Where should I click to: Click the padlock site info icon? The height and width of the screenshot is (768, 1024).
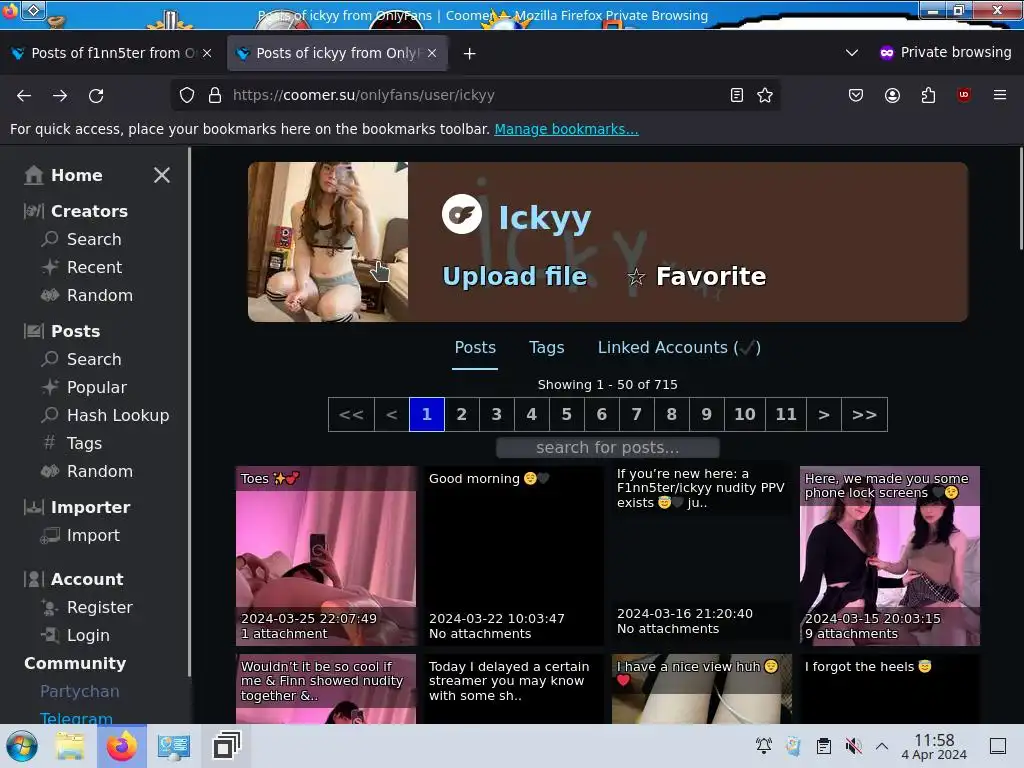215,95
